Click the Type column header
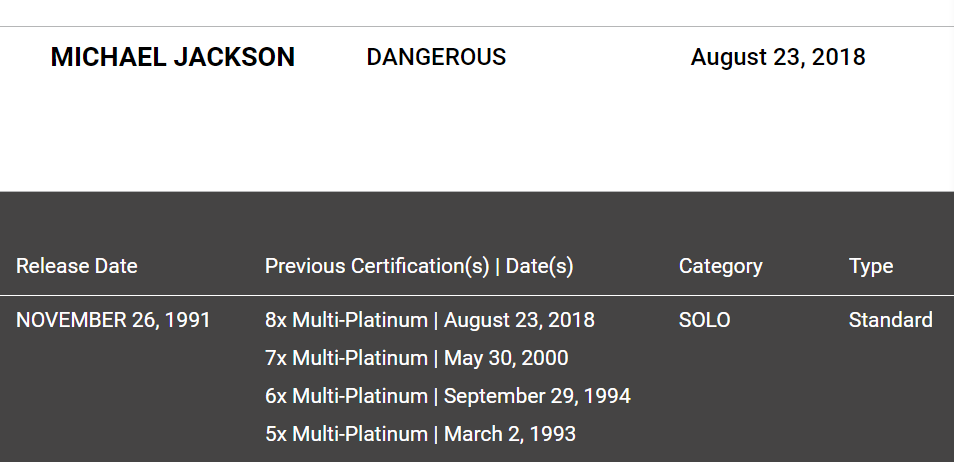 pos(870,266)
